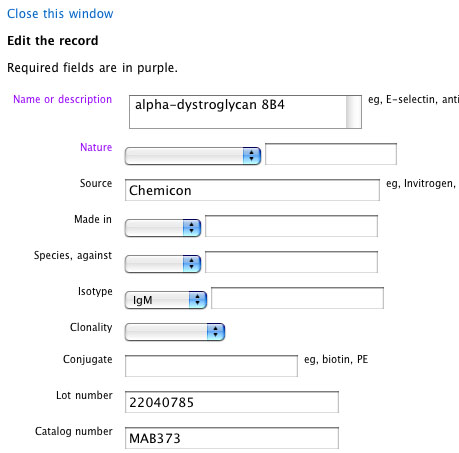This screenshot has height=453, width=459.
Task: Open the Species, against dropdown
Action: click(163, 264)
